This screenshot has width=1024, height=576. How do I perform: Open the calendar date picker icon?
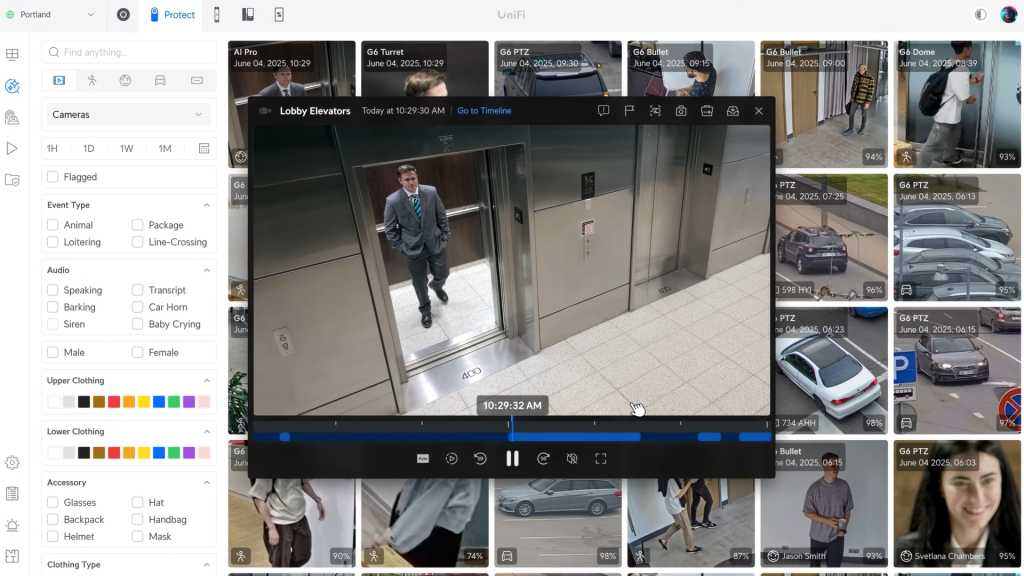pyautogui.click(x=204, y=148)
